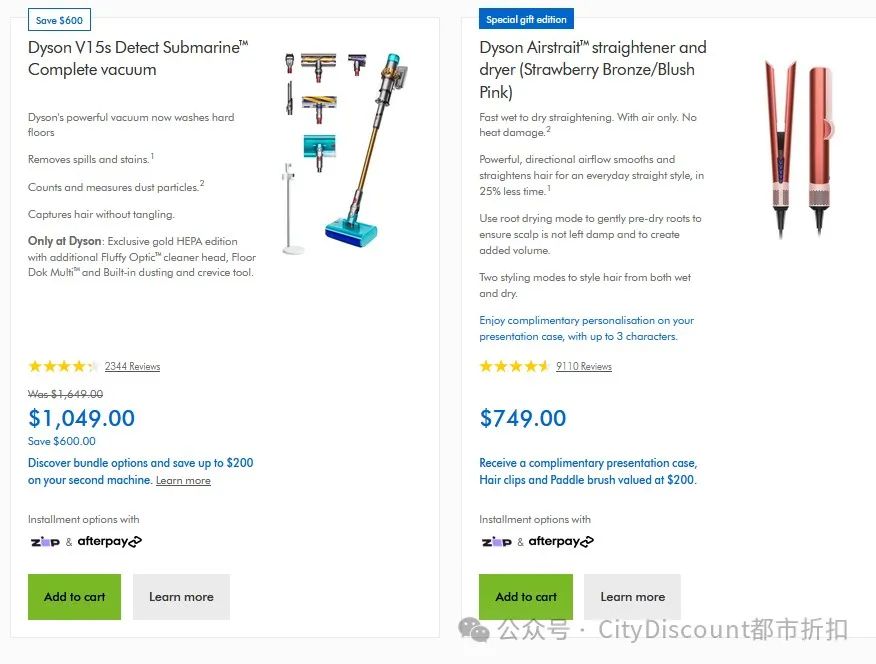Click the Afterpay logo under the Airstrait
Screen dimensions: 876x664
point(561,542)
